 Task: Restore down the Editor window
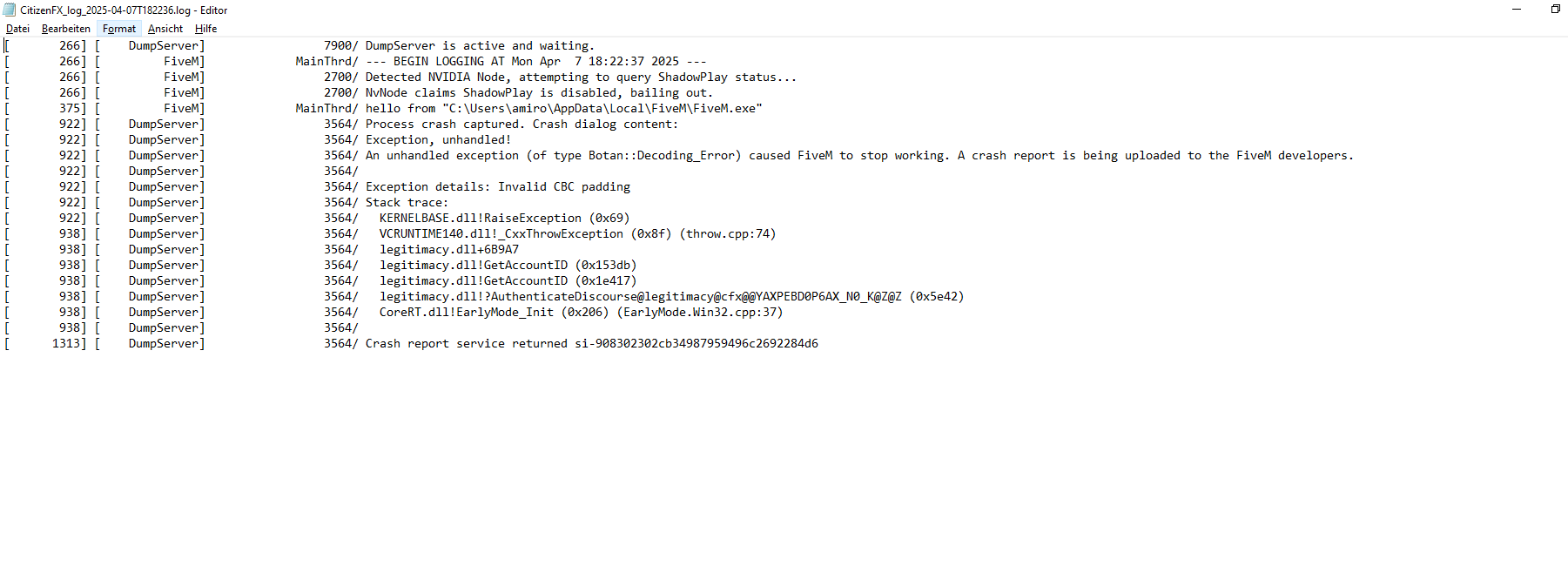(x=1555, y=9)
